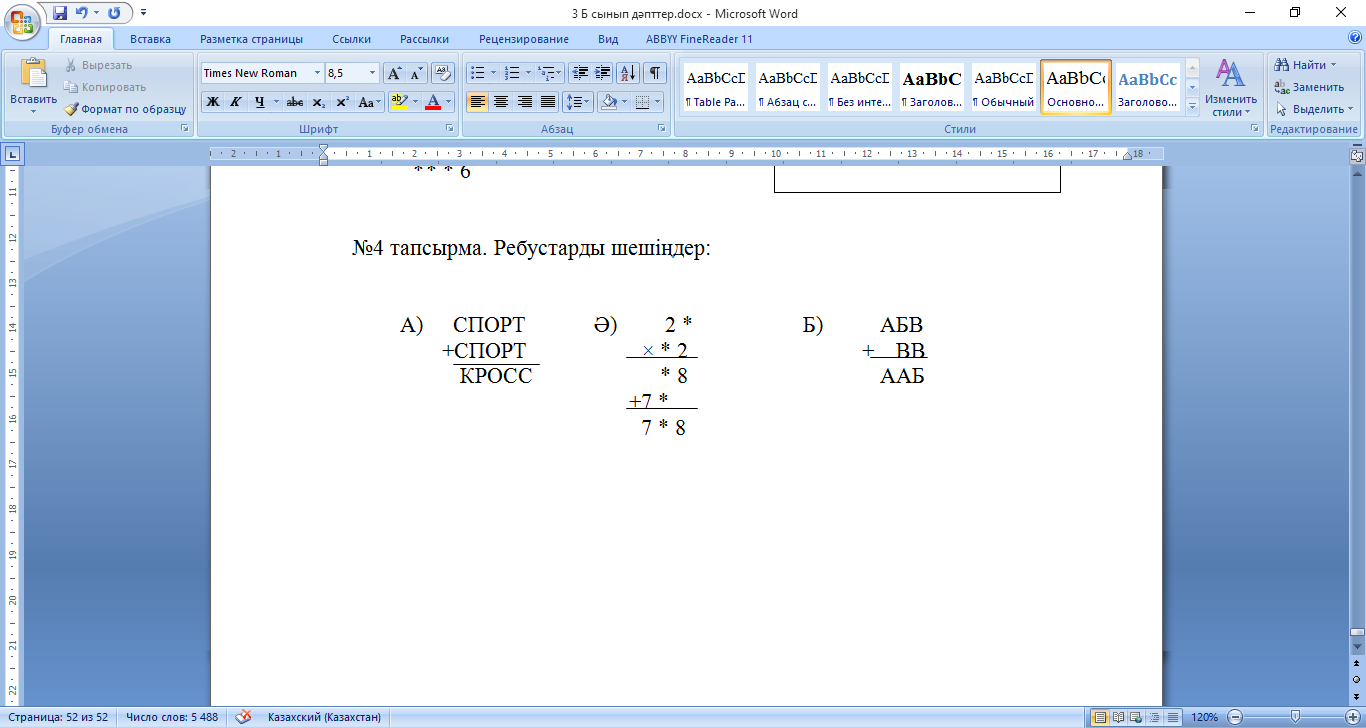
Task: Apply the yellow text highlight color
Action: point(399,102)
